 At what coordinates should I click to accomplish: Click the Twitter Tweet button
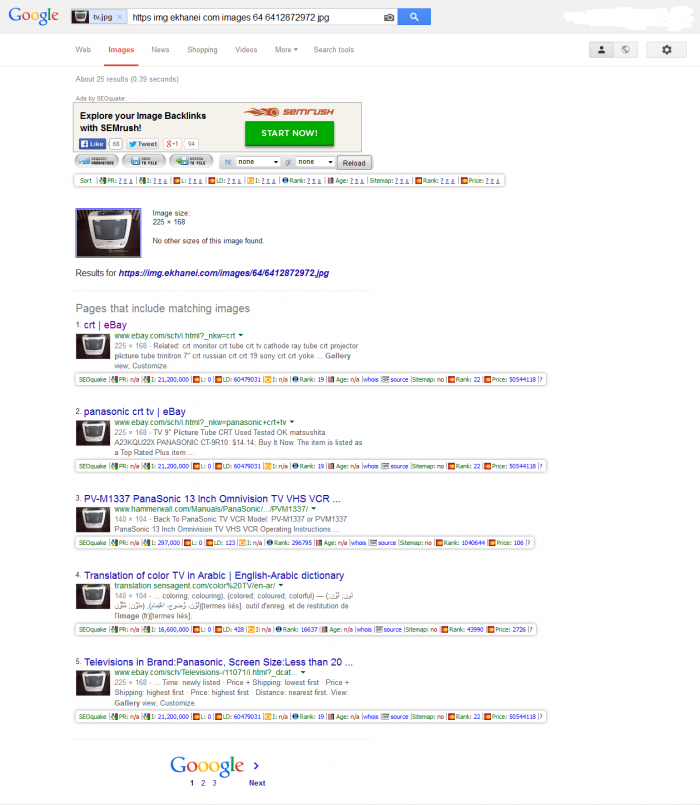pyautogui.click(x=143, y=144)
